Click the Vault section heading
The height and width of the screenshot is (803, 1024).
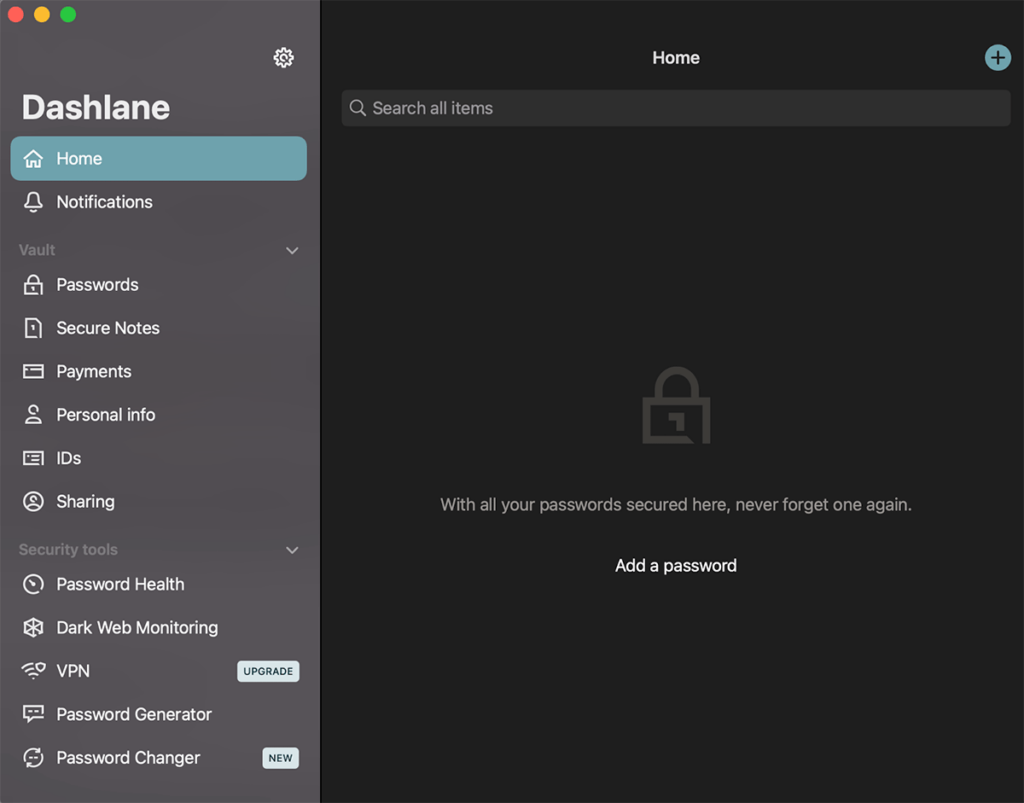[37, 250]
